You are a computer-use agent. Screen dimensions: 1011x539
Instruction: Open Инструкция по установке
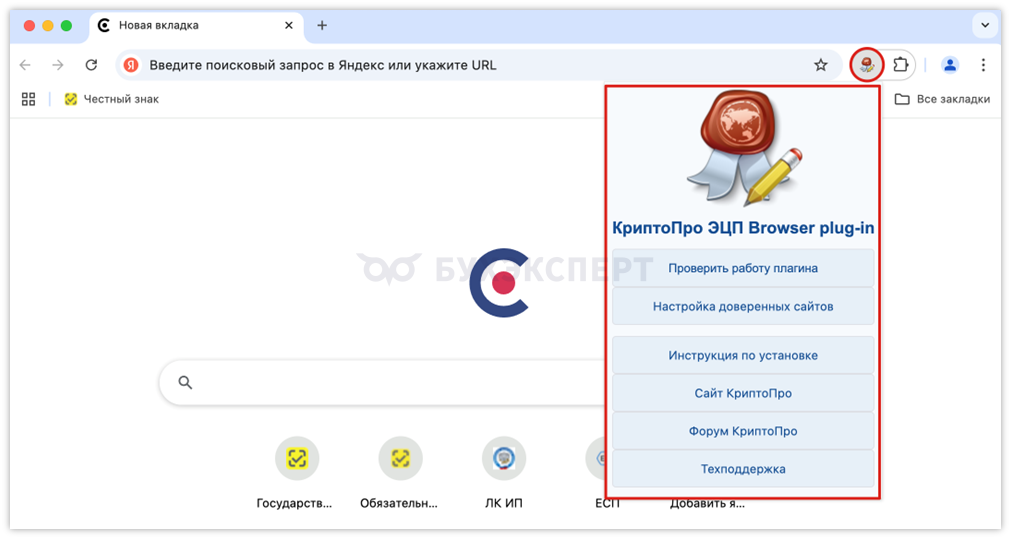(x=743, y=355)
